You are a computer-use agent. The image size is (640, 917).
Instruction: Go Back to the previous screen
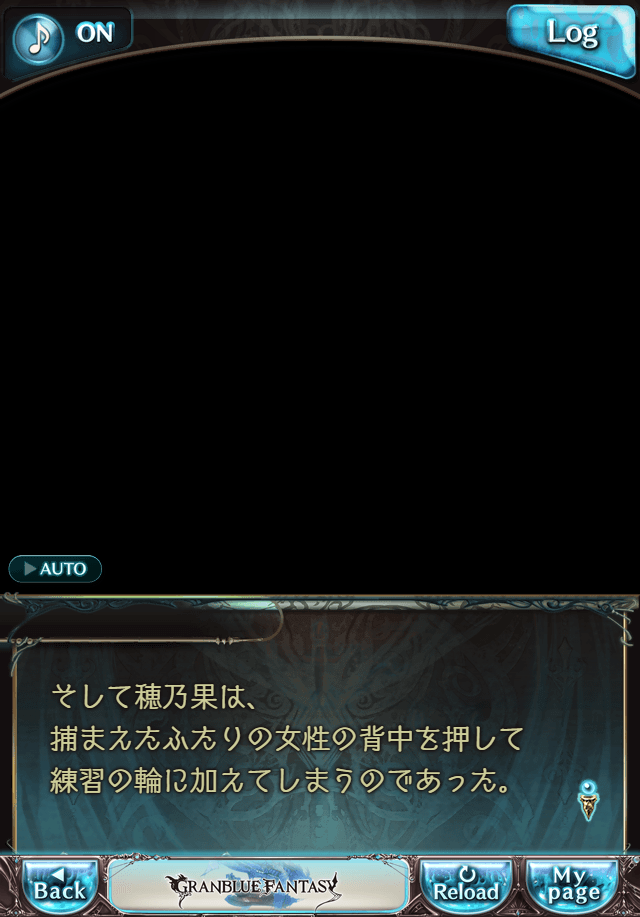(x=60, y=885)
